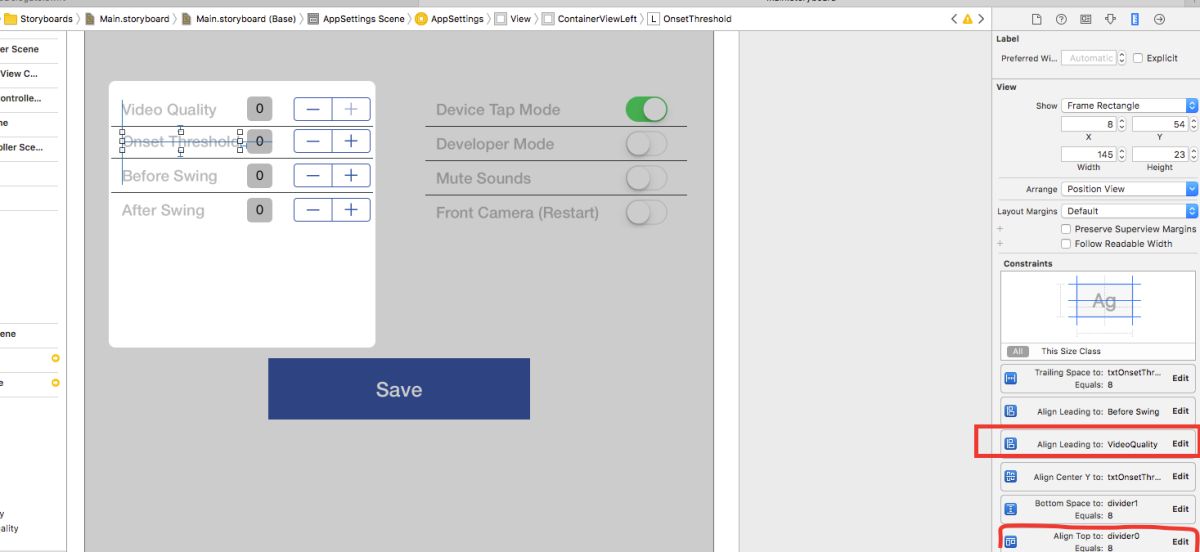Toggle the Developer Mode switch
The image size is (1200, 552).
click(646, 143)
